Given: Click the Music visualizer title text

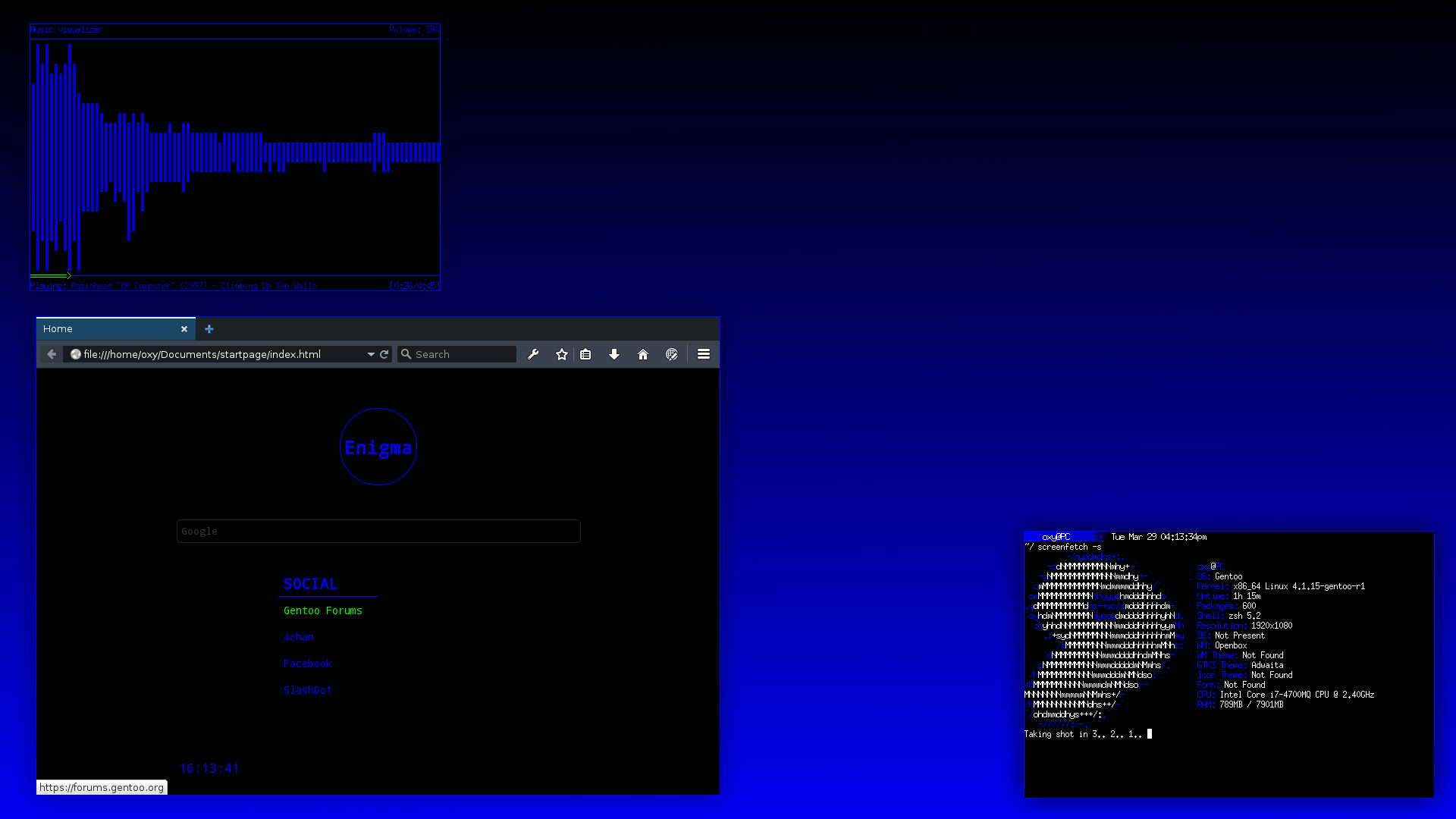Looking at the screenshot, I should point(66,30).
